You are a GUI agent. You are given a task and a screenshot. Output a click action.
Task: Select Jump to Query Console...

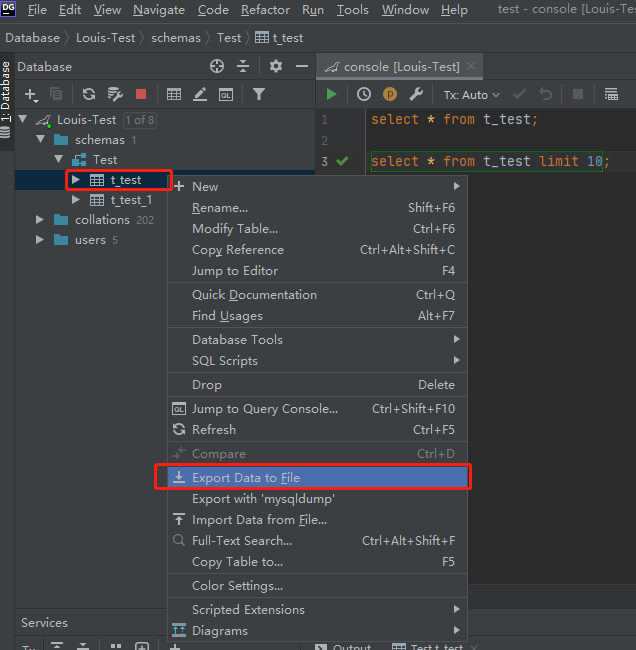[x=317, y=409]
